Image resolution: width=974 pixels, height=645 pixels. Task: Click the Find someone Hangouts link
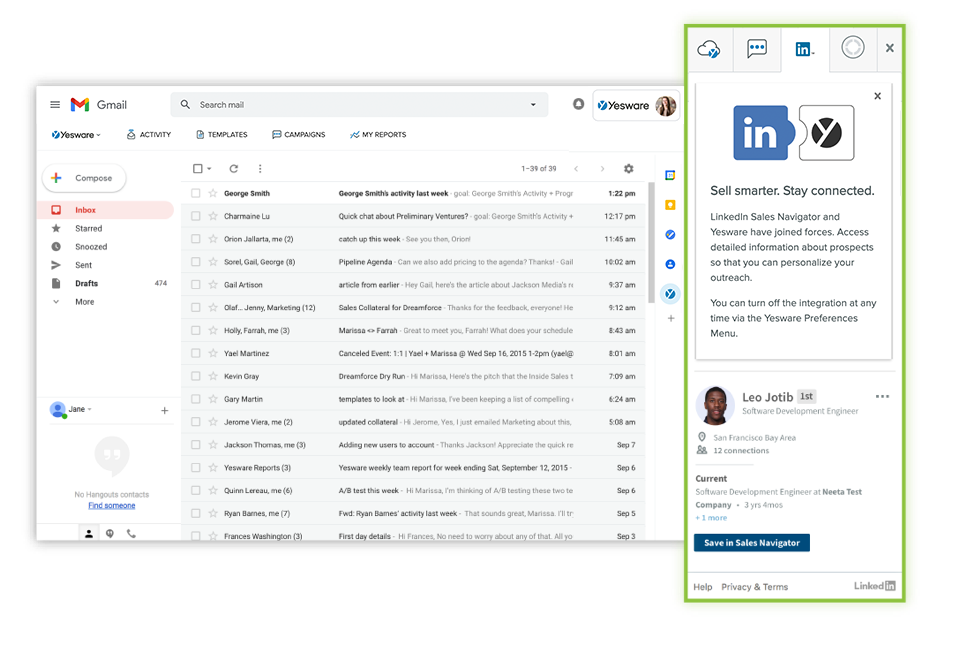tap(111, 505)
